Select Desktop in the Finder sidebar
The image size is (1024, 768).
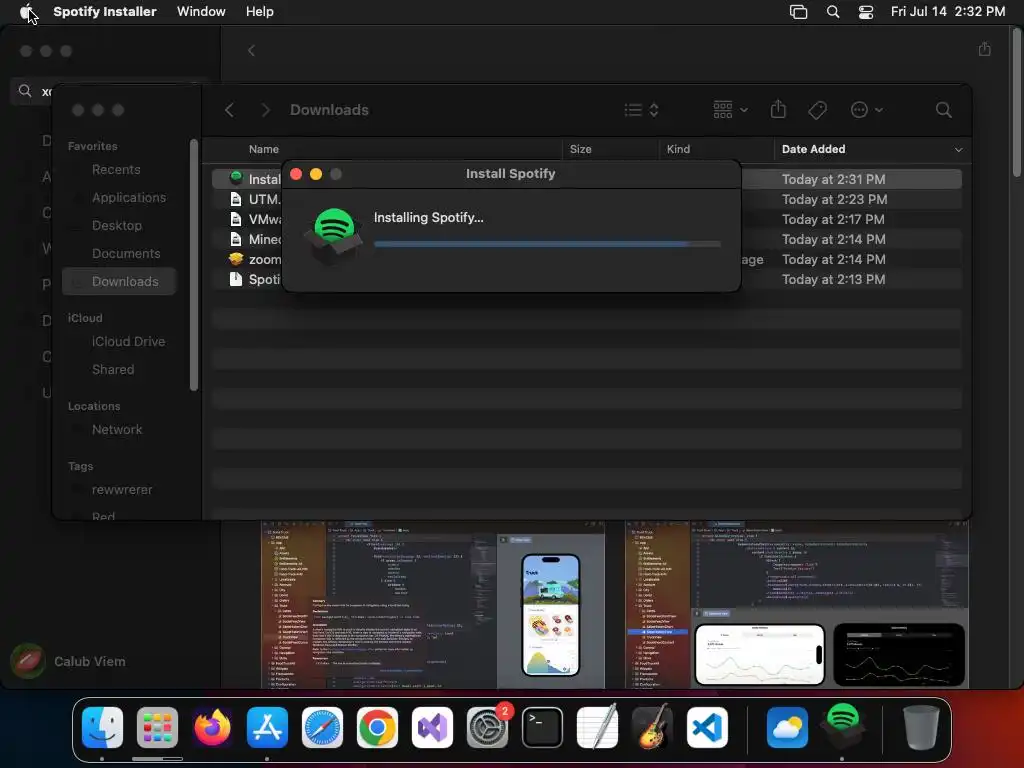(116, 226)
